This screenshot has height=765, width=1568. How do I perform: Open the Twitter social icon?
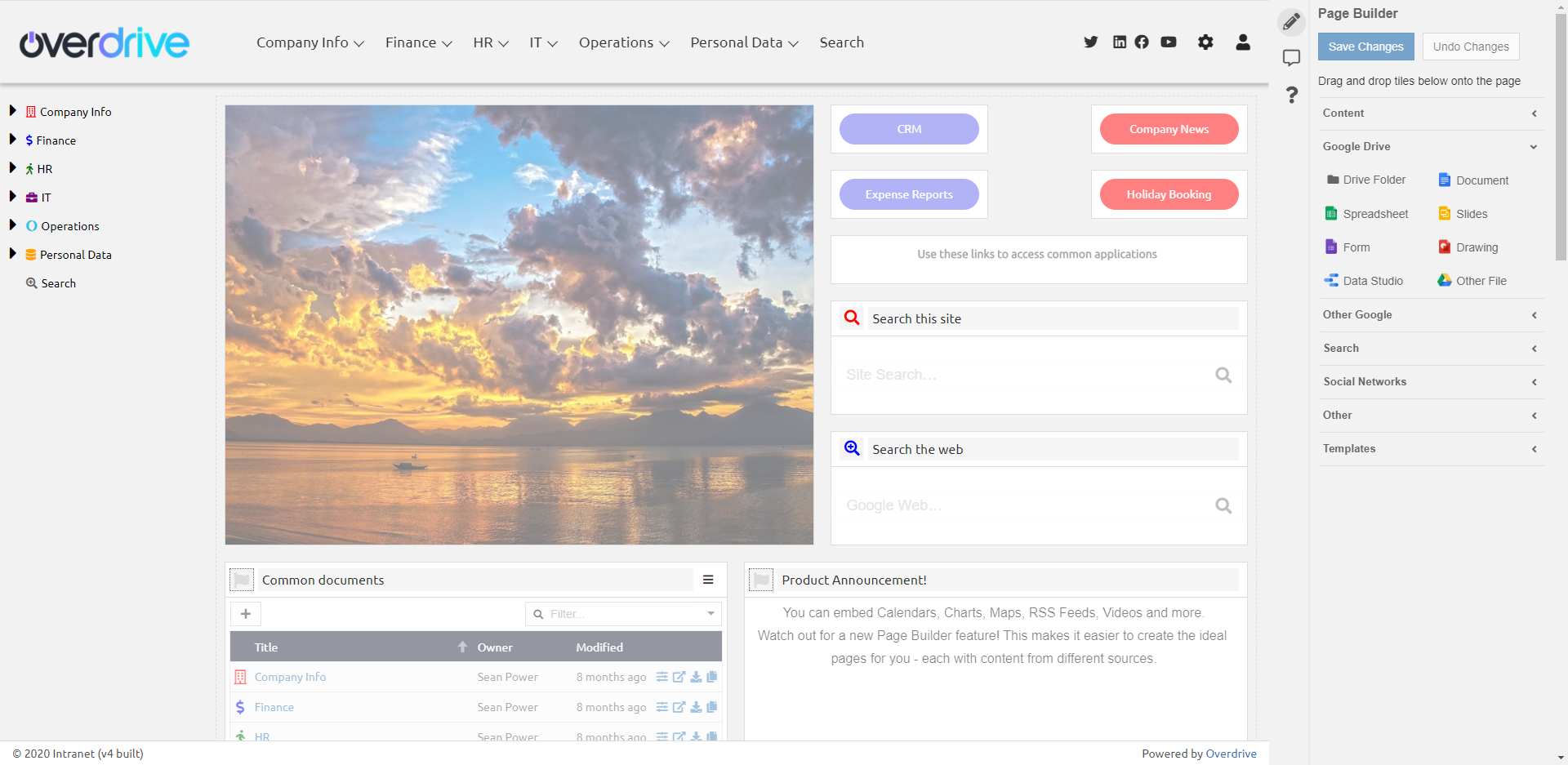[1090, 42]
